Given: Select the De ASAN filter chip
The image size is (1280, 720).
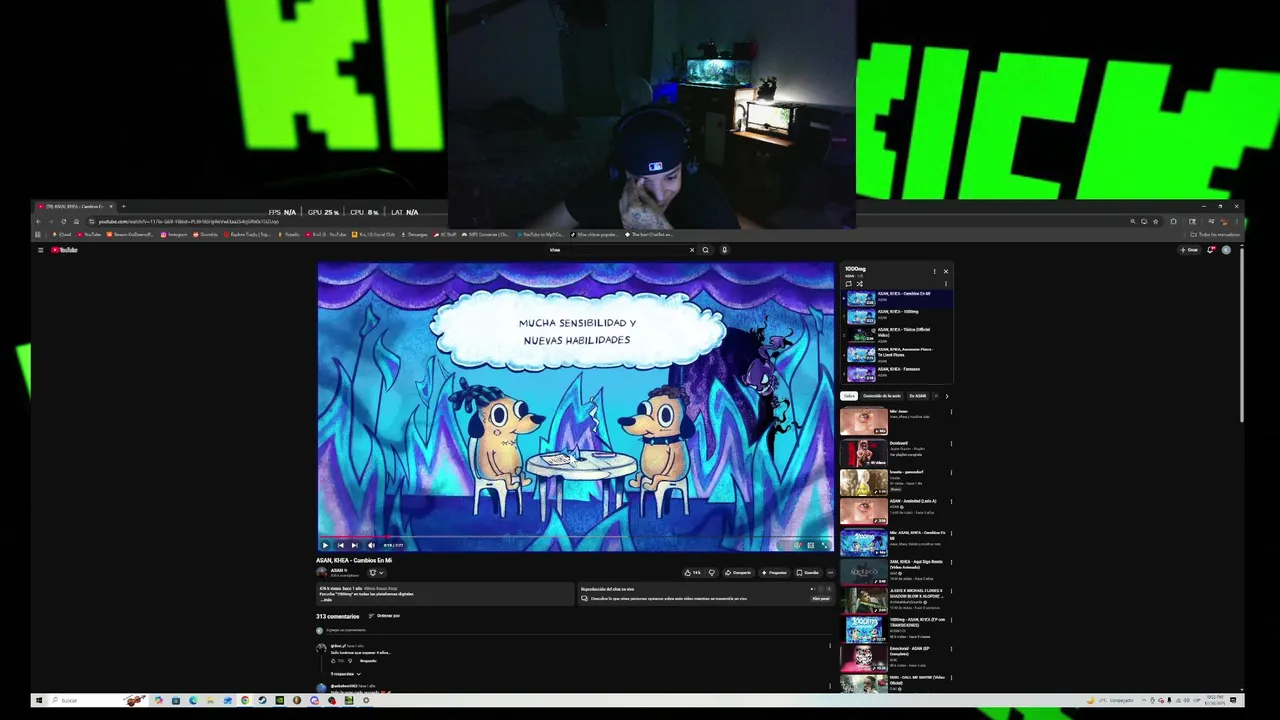Looking at the screenshot, I should click(x=917, y=396).
